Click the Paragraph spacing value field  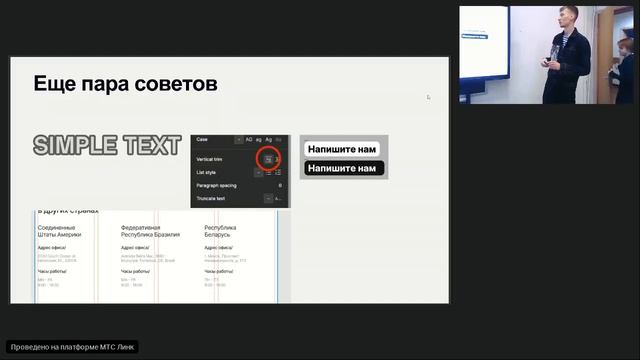[x=280, y=186]
